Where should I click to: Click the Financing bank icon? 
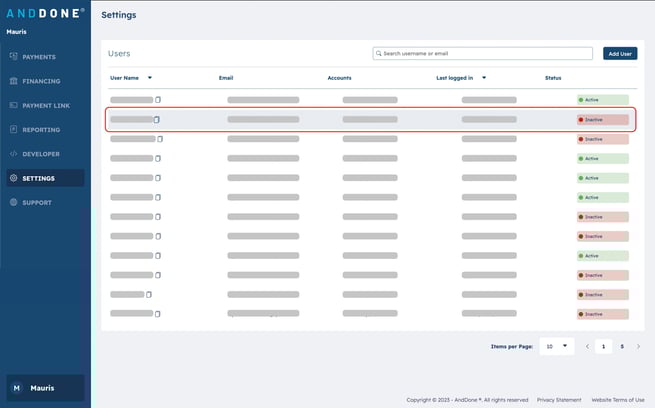(13, 81)
